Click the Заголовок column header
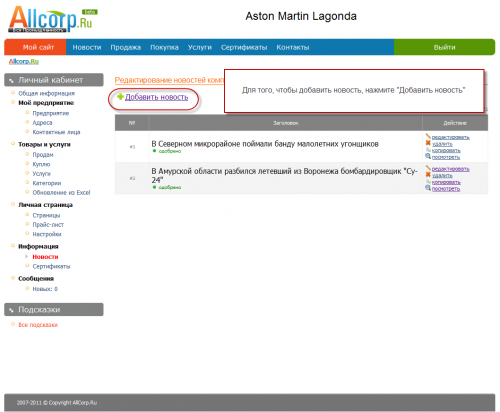The width and height of the screenshot is (500, 412). (286, 123)
